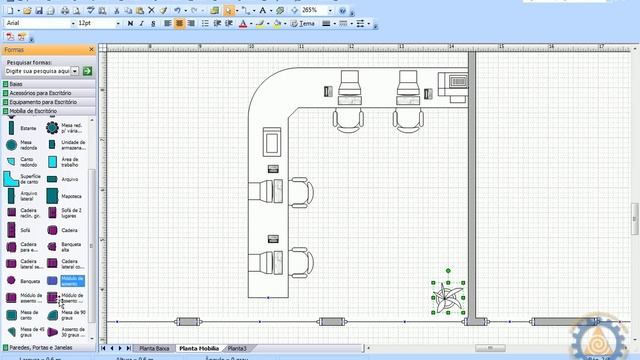
Task: Redo the last undone action
Action: coord(194,11)
